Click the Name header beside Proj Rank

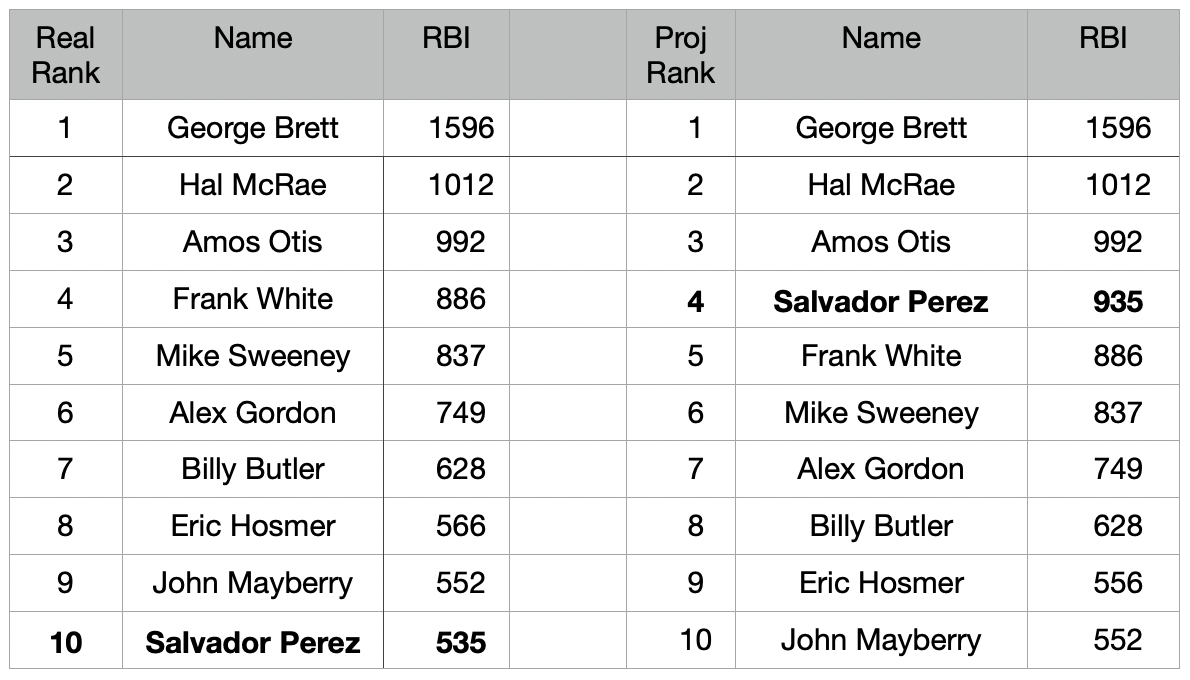point(881,39)
